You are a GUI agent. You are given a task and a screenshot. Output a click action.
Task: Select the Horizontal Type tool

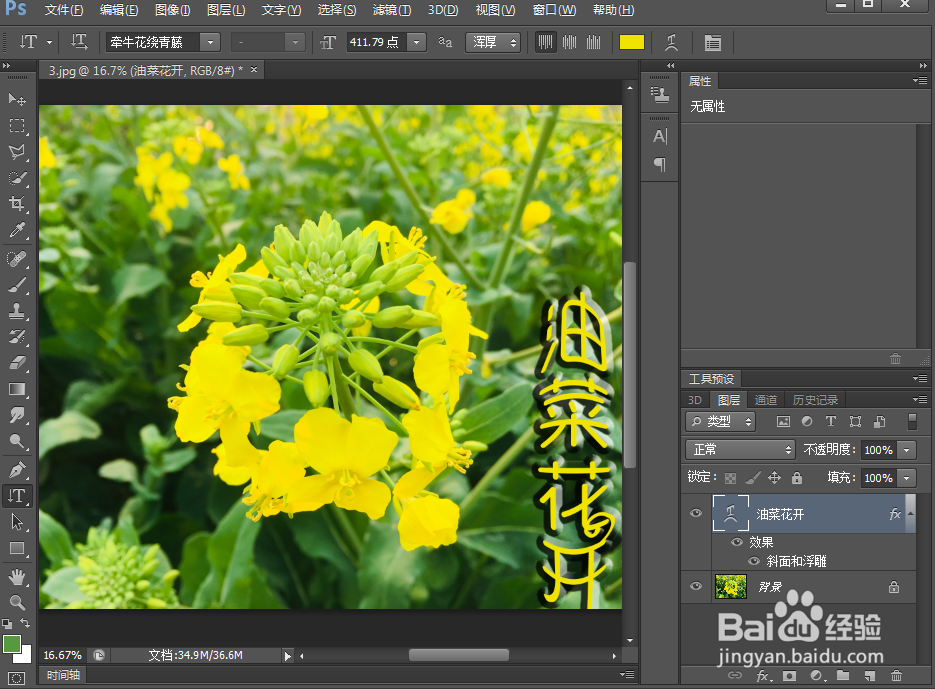(16, 496)
